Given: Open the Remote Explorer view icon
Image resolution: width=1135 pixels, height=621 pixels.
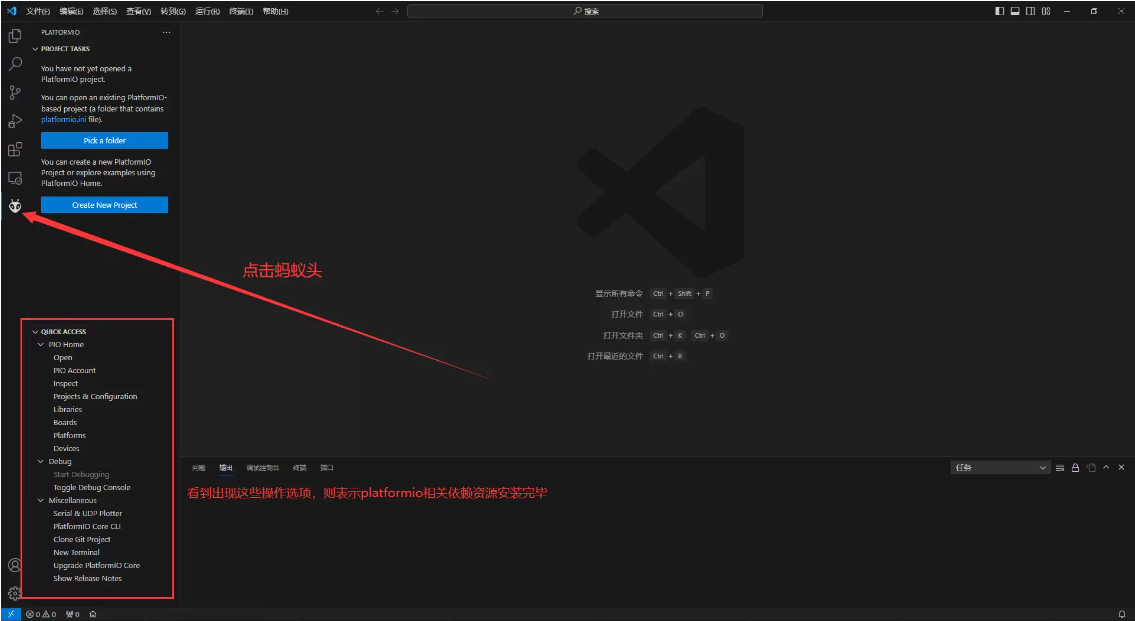Looking at the screenshot, I should click(14, 178).
